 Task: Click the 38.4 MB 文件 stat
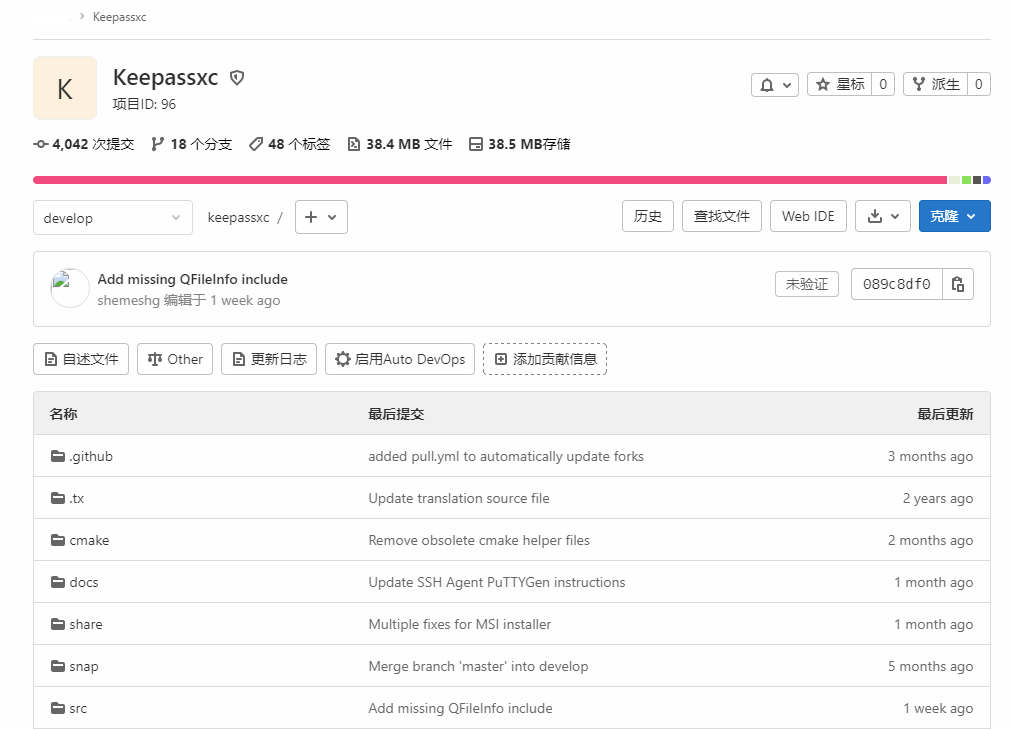(x=400, y=144)
